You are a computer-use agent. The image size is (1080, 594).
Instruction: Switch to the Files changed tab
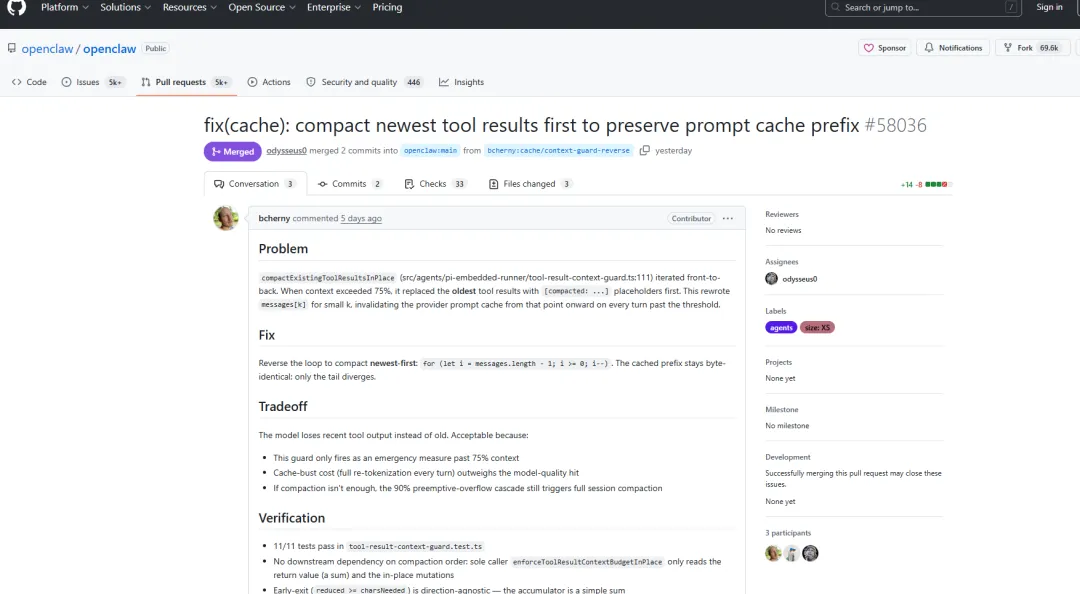click(x=530, y=184)
